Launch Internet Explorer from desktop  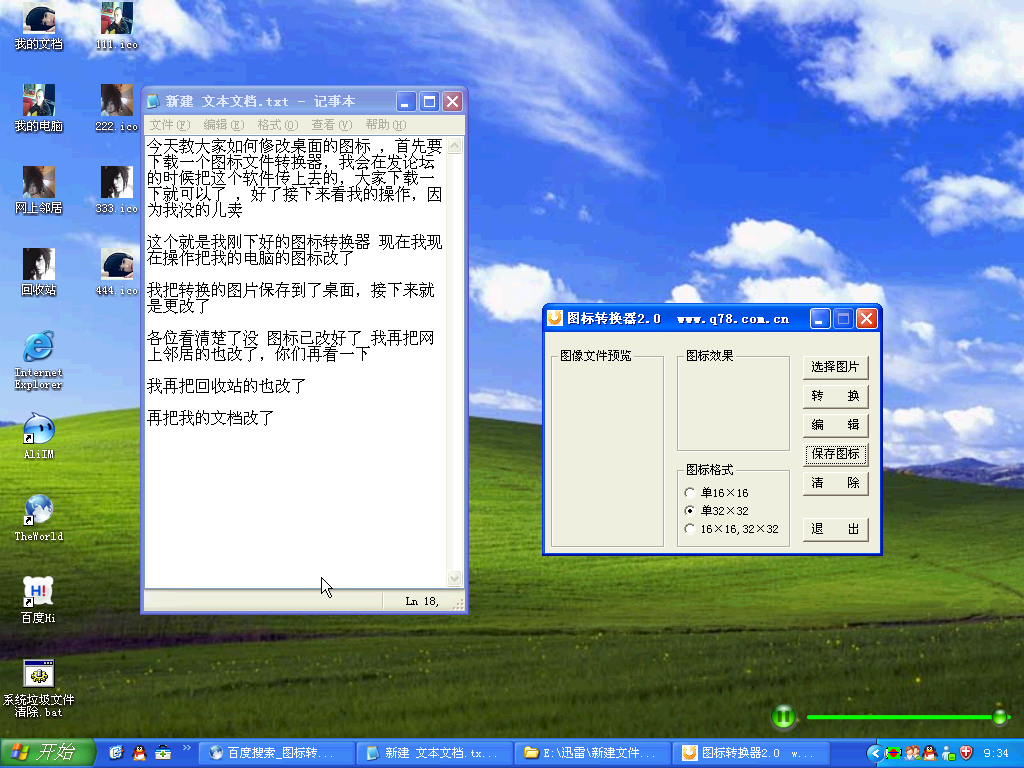coord(39,360)
